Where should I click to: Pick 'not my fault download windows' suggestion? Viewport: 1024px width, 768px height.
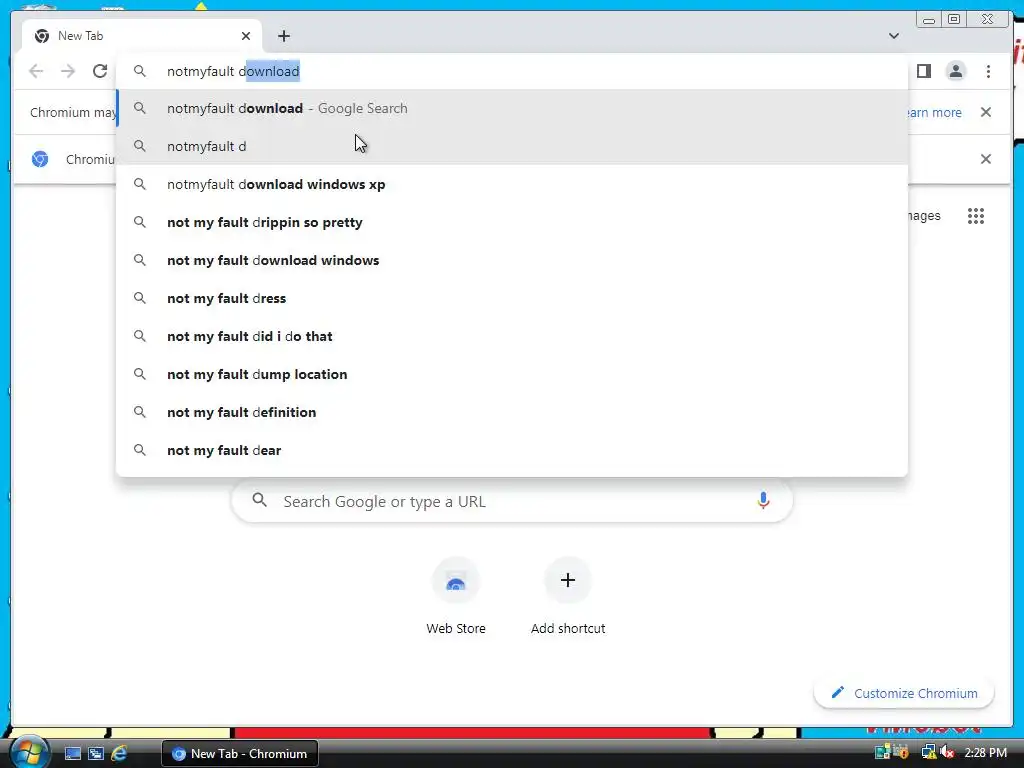[512, 260]
